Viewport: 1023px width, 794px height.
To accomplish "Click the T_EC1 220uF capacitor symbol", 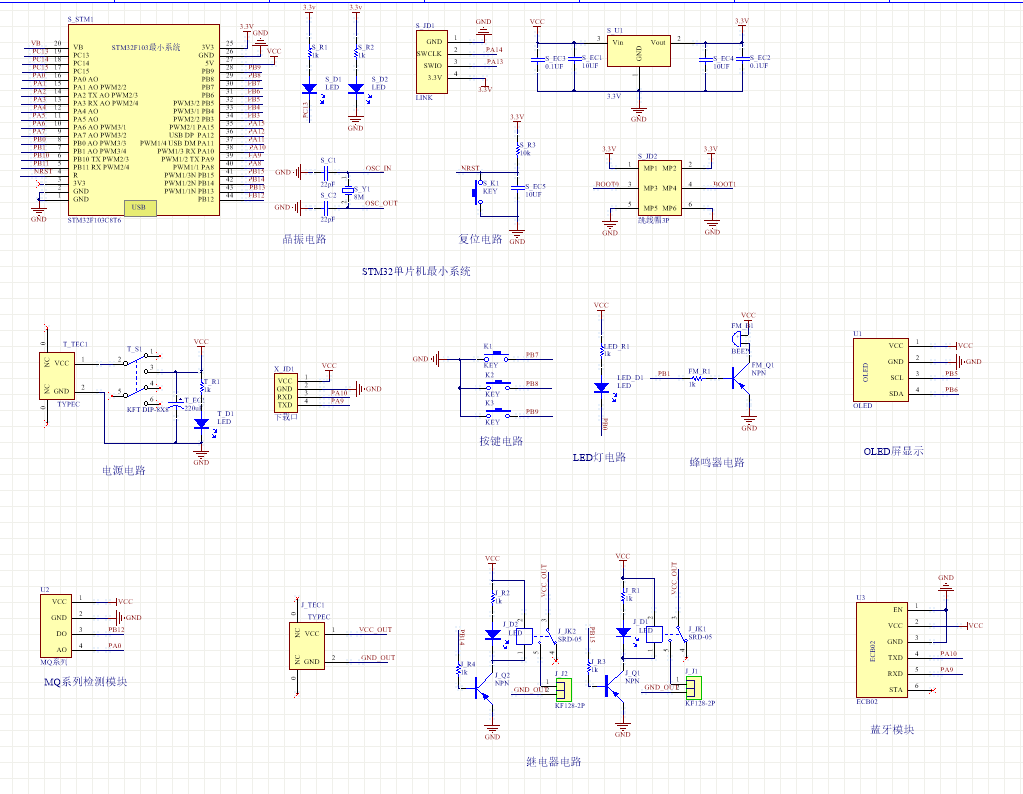I will (178, 405).
